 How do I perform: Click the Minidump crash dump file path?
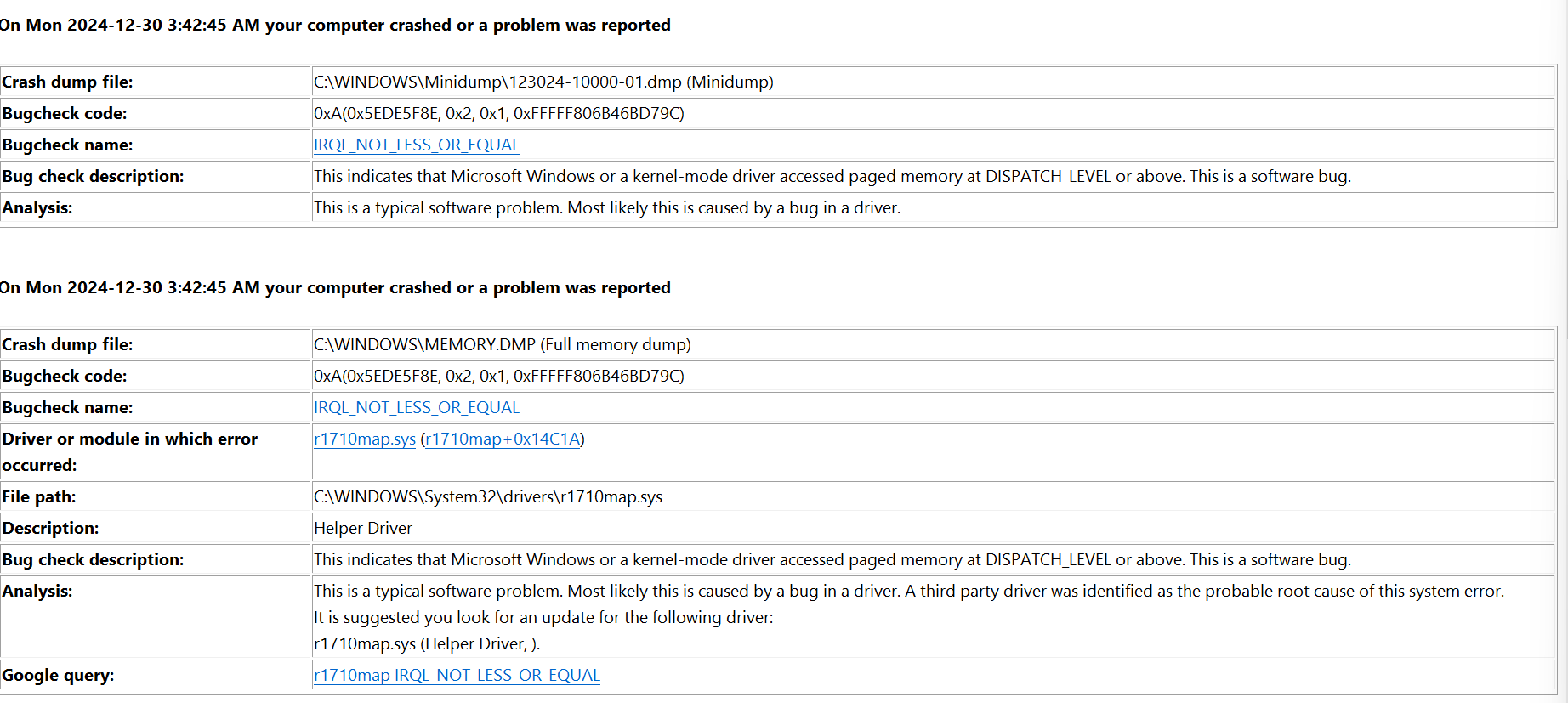point(543,82)
